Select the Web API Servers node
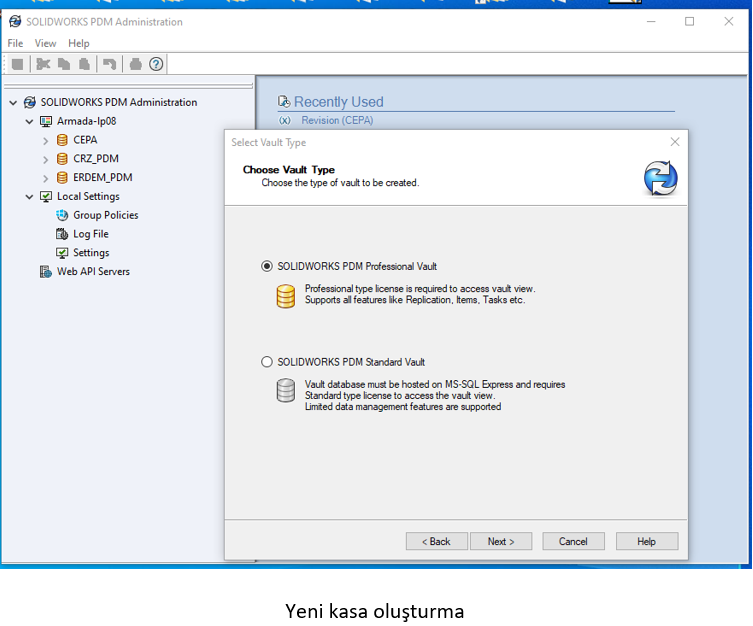Screen dimensions: 753x626 [92, 271]
